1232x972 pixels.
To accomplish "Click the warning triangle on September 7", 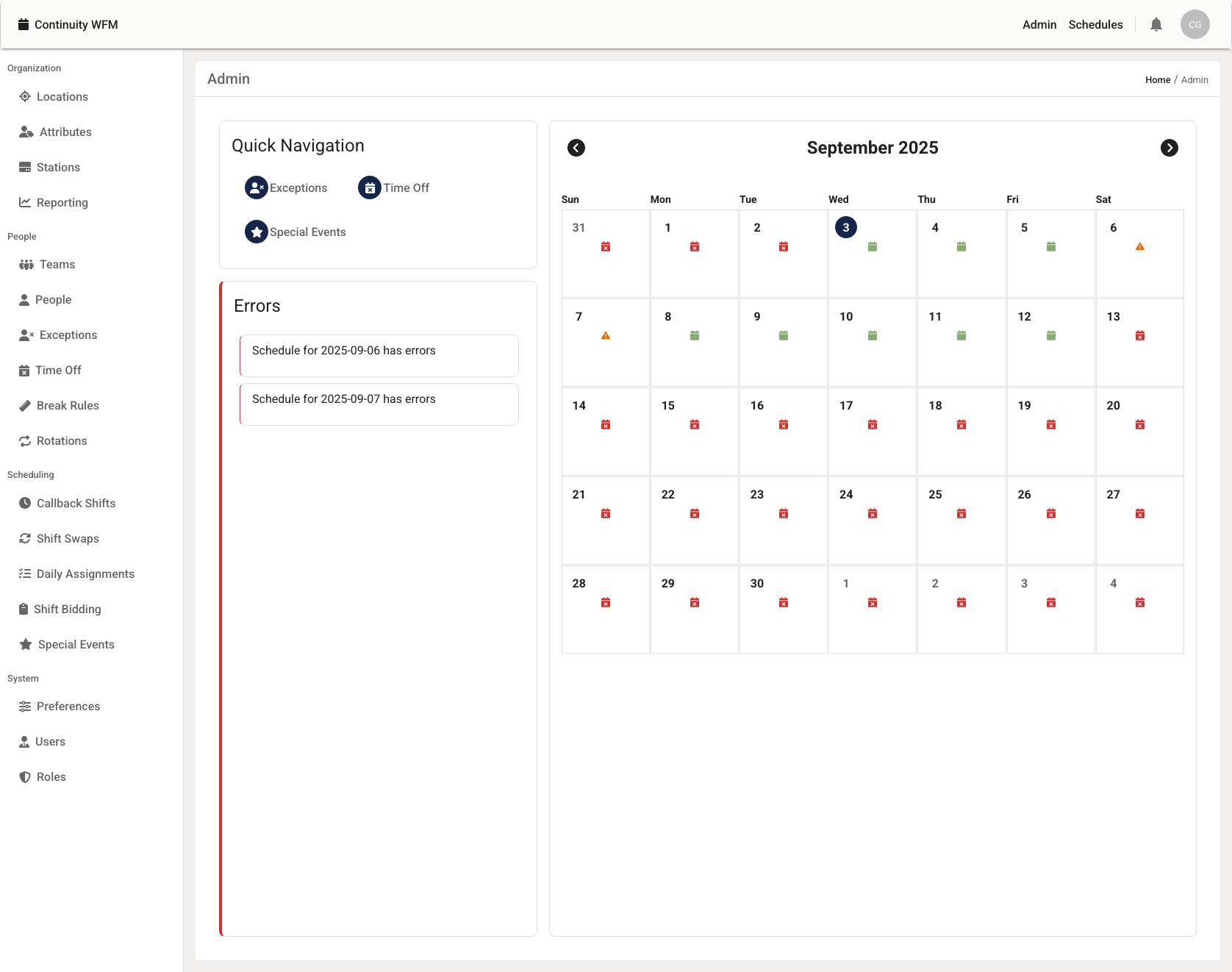I will click(606, 335).
